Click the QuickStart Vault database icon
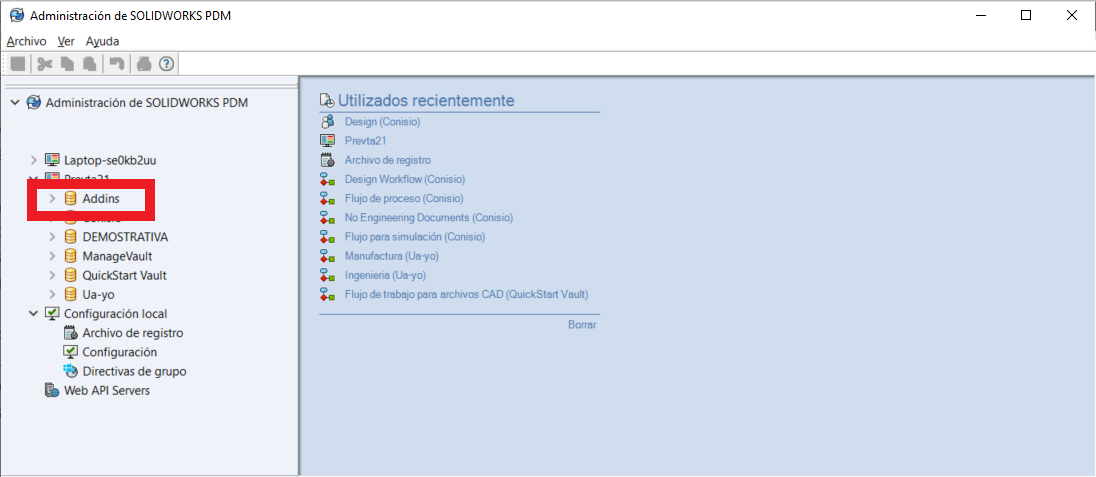The width and height of the screenshot is (1096, 477). (70, 276)
